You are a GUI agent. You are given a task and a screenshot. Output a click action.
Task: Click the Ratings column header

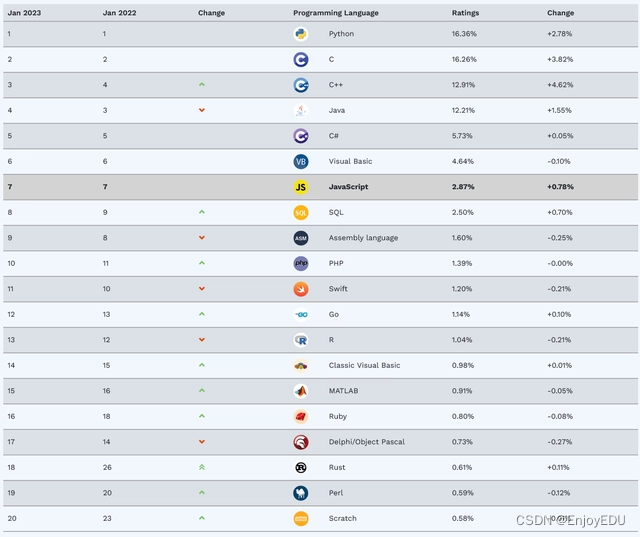click(x=465, y=13)
